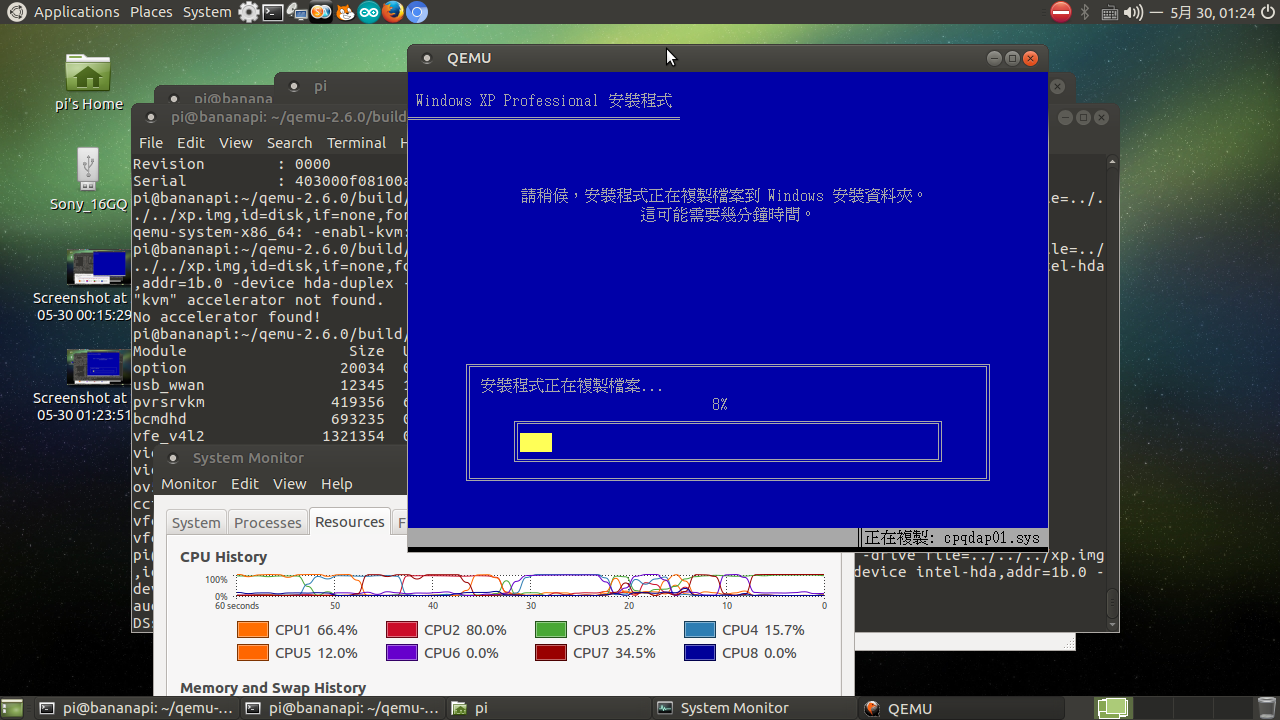The image size is (1280, 720).
Task: Switch to the QEMU taskbar entry
Action: click(960, 708)
